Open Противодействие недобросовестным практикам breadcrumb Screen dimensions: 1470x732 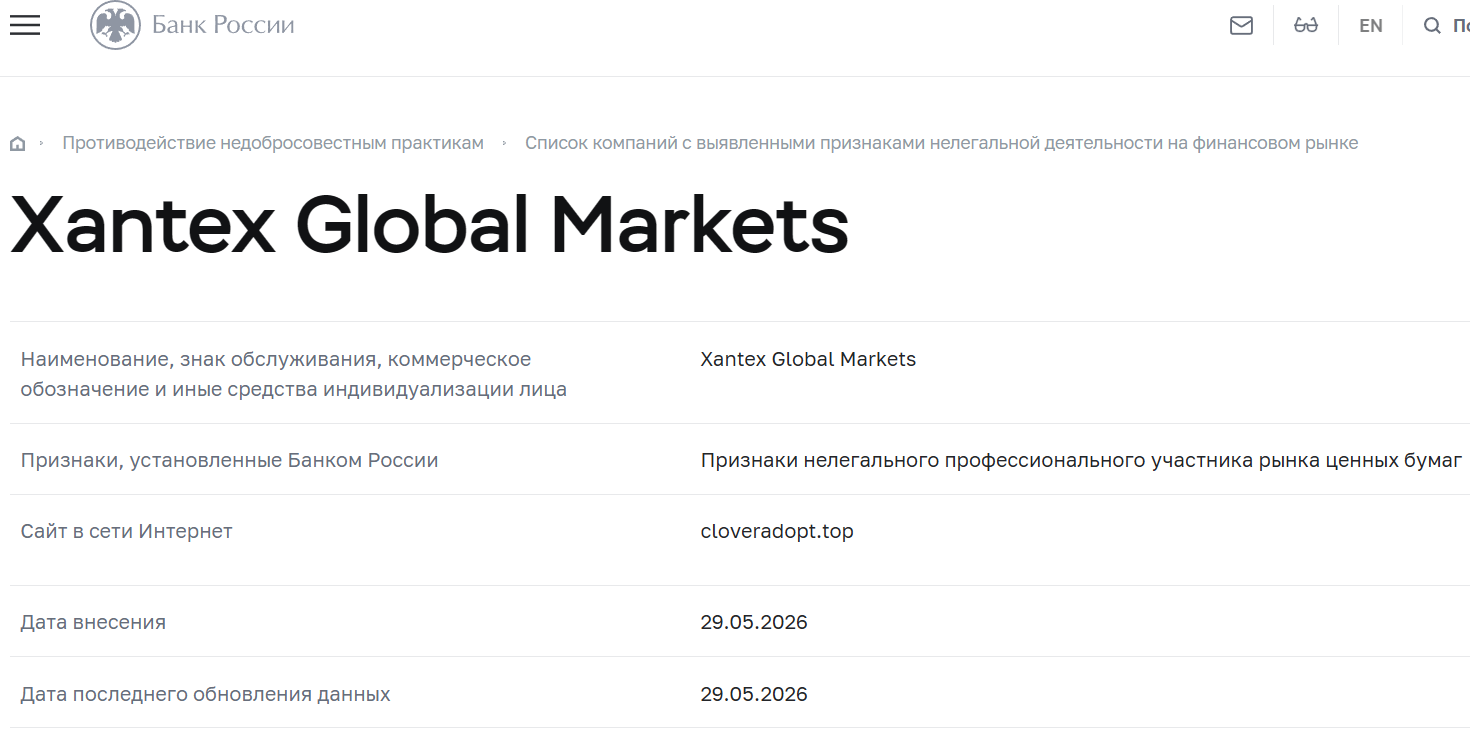tap(273, 143)
